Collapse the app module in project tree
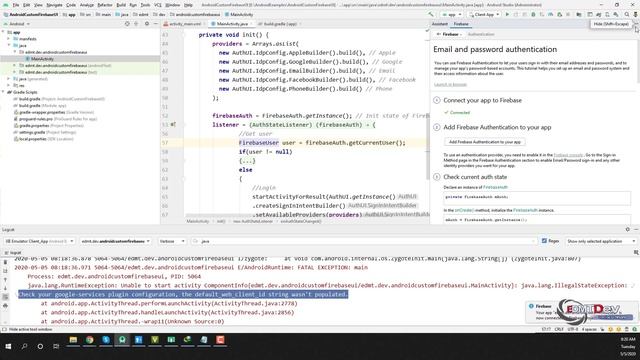This screenshot has height=360, width=640. 3,32
